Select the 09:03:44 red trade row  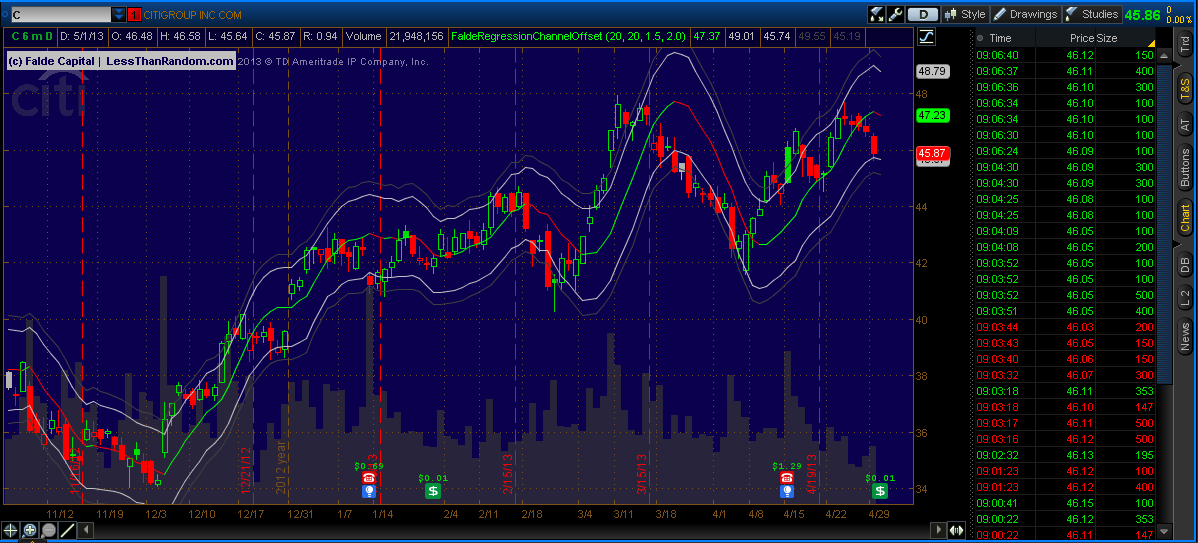click(x=1067, y=326)
